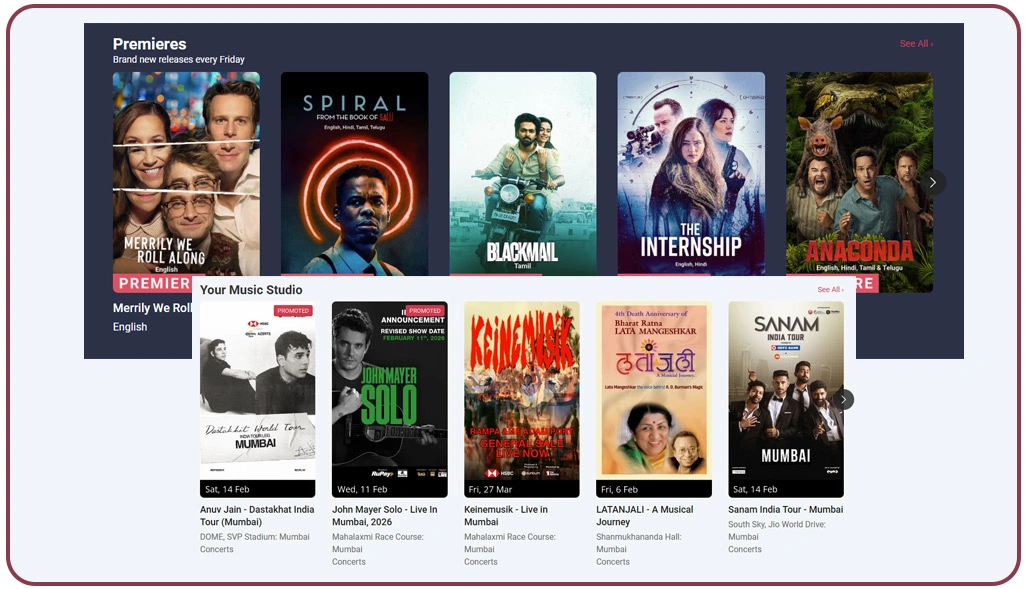Image resolution: width=1026 pixels, height=589 pixels.
Task: Click the next arrow in Premieres carousel
Action: pyautogui.click(x=932, y=183)
